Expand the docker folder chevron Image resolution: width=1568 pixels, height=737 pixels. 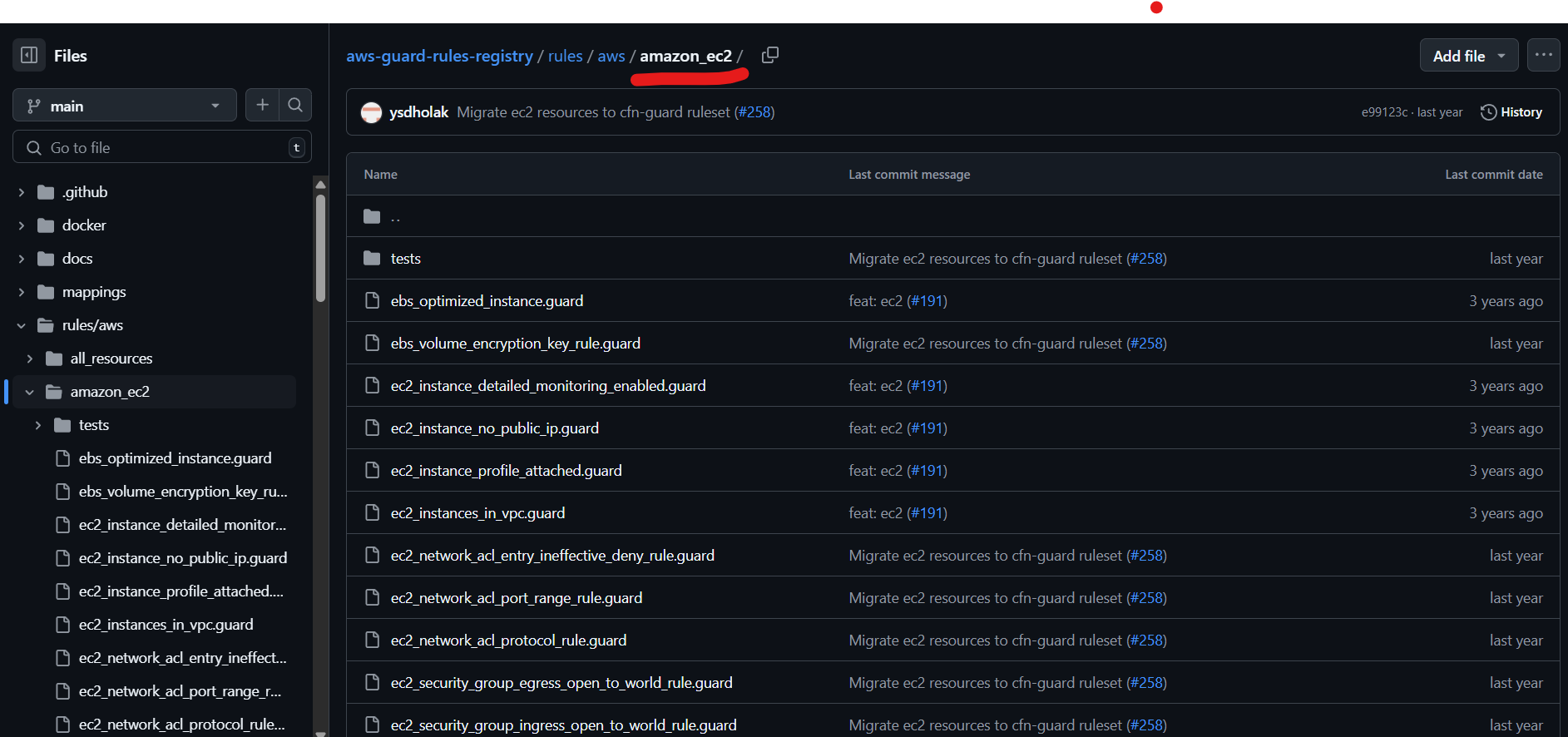tap(22, 225)
